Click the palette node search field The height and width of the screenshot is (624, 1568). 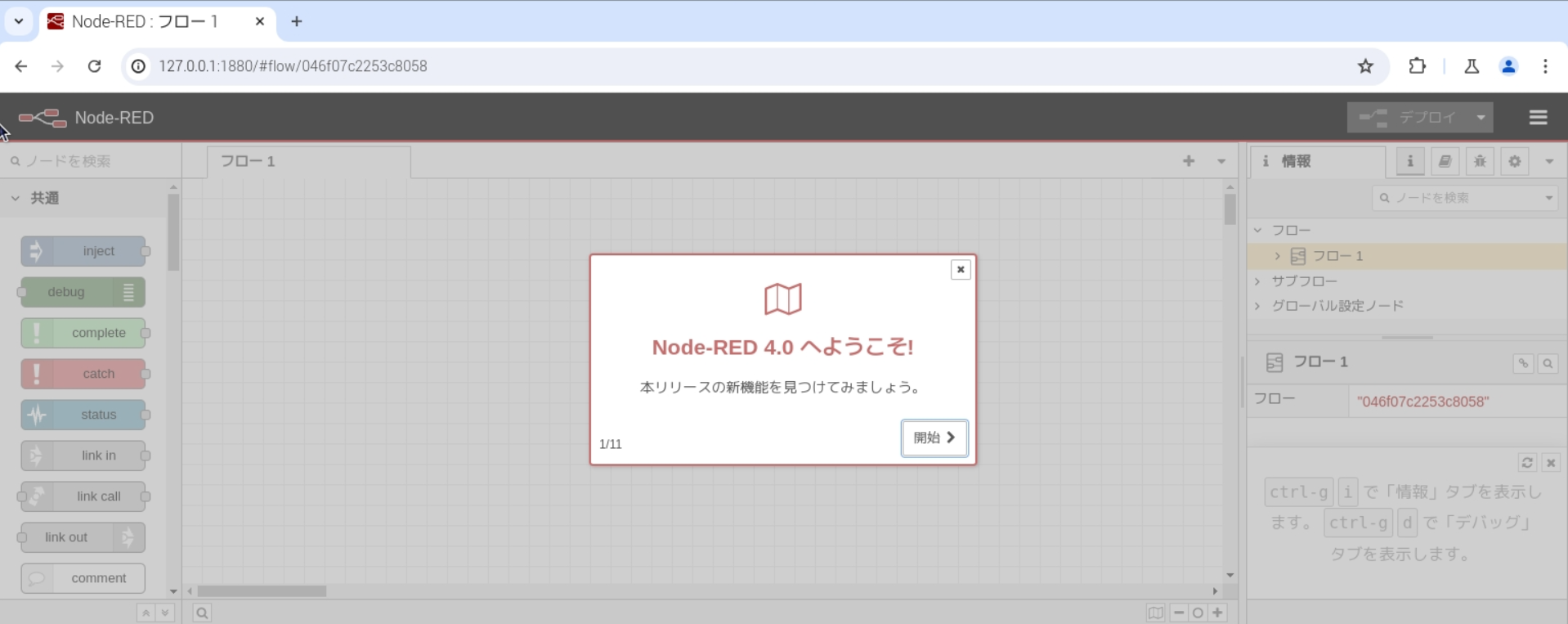coord(90,161)
